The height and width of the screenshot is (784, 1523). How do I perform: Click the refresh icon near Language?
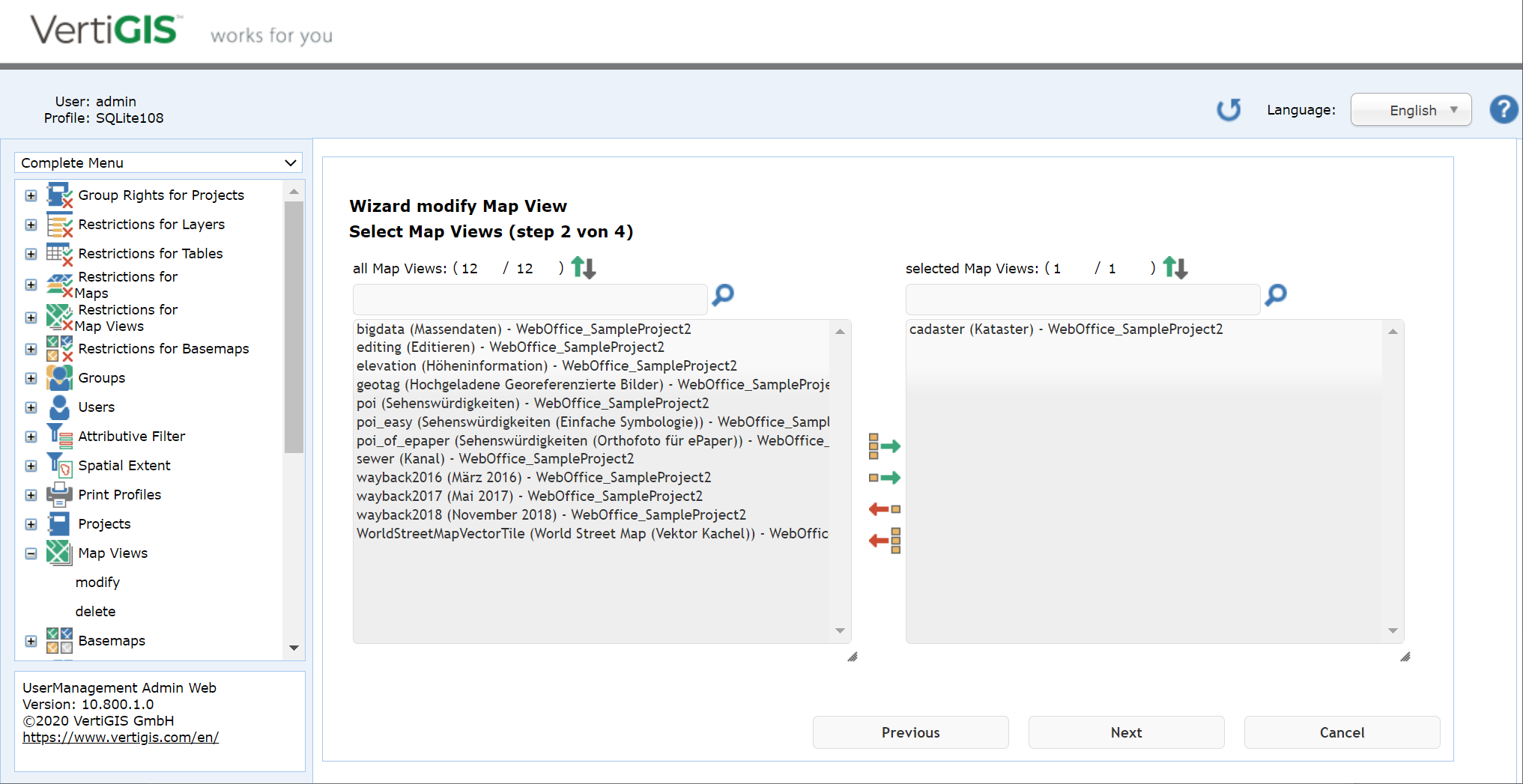1229,109
